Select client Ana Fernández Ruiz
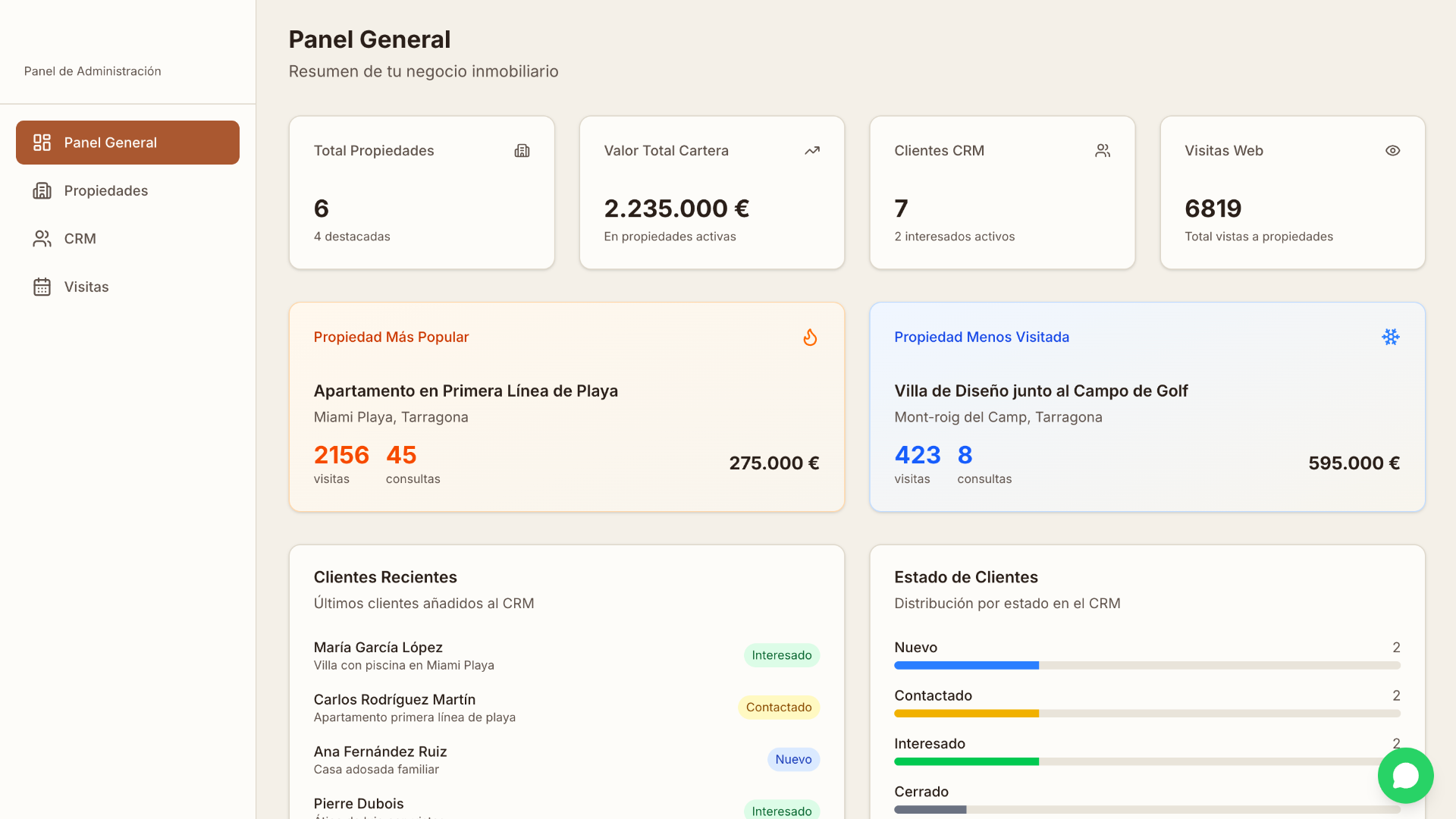 pyautogui.click(x=380, y=752)
